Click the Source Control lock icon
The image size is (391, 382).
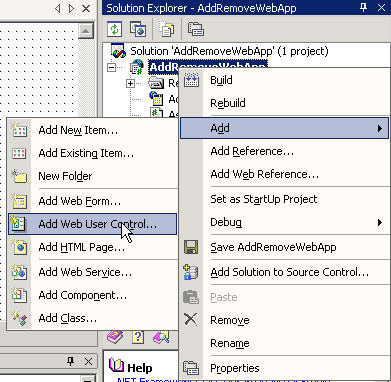[191, 272]
